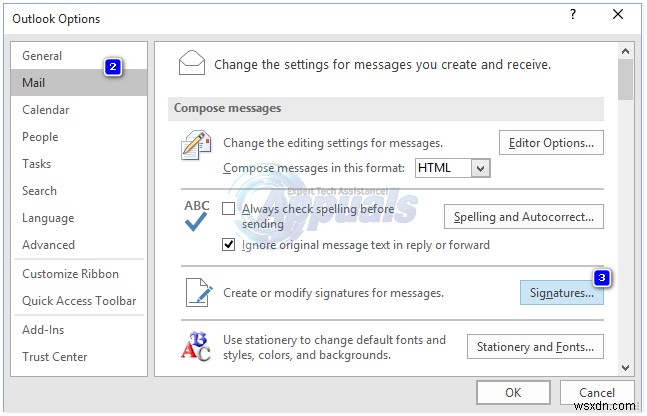Go to the Tasks category
Viewport: 647px width, 416px height.
coord(79,164)
